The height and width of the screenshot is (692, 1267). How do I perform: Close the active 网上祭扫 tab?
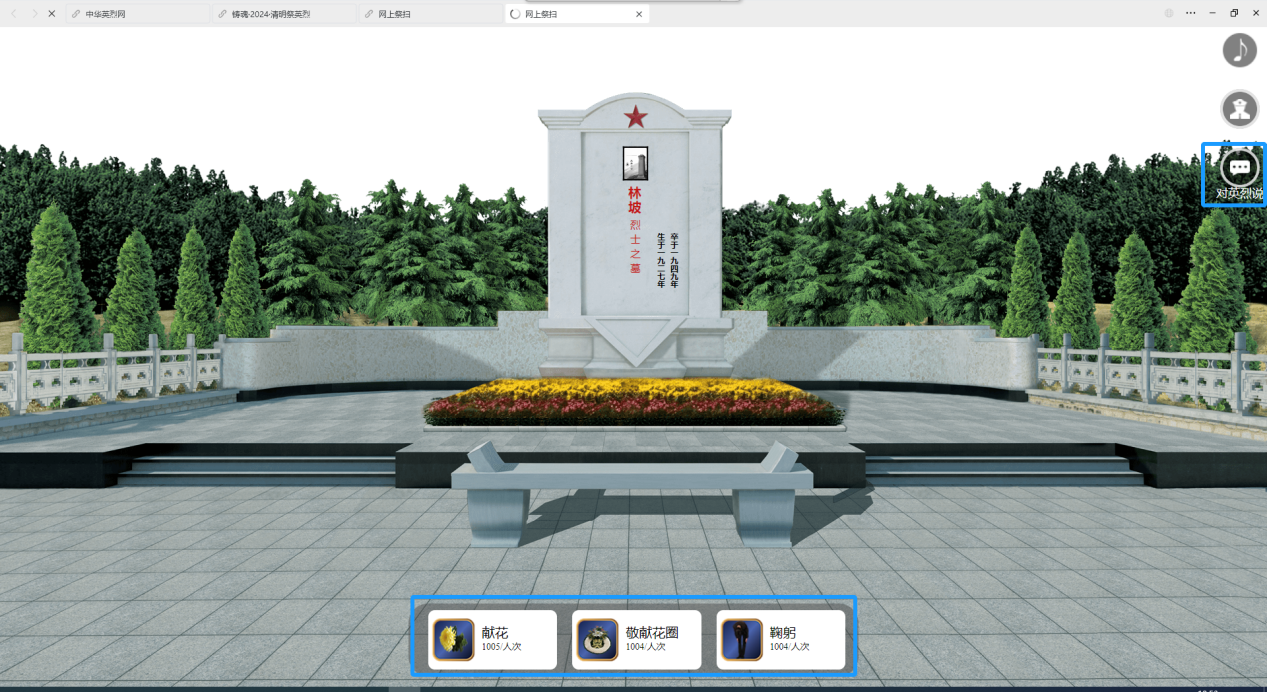(639, 14)
